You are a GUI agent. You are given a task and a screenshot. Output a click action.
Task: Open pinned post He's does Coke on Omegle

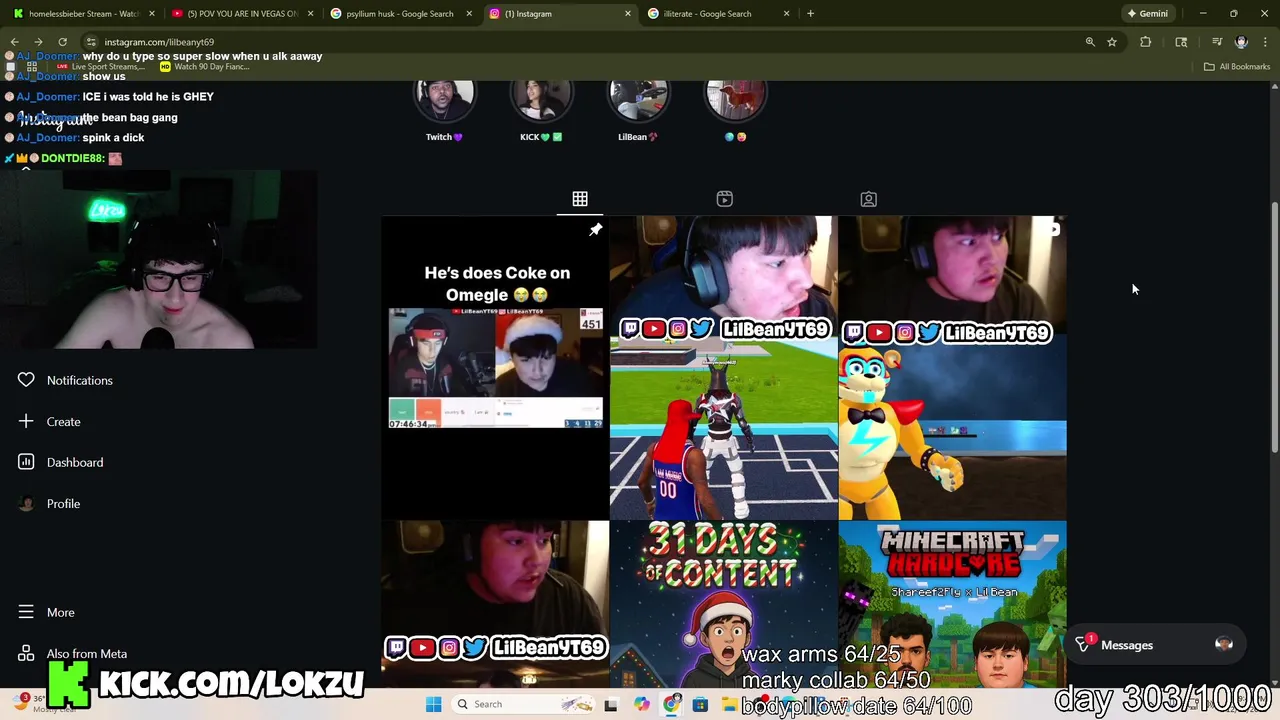(495, 367)
